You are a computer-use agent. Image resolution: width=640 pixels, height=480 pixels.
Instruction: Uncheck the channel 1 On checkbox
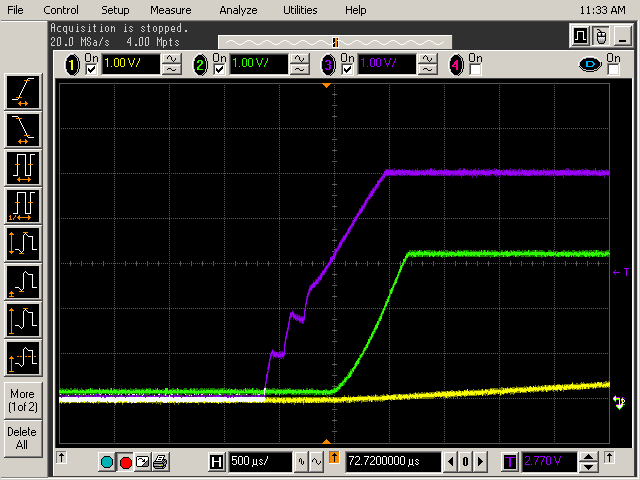coord(91,69)
